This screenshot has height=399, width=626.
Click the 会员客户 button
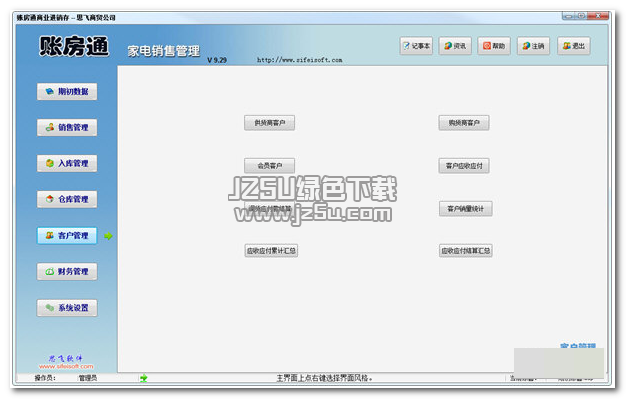pyautogui.click(x=269, y=165)
